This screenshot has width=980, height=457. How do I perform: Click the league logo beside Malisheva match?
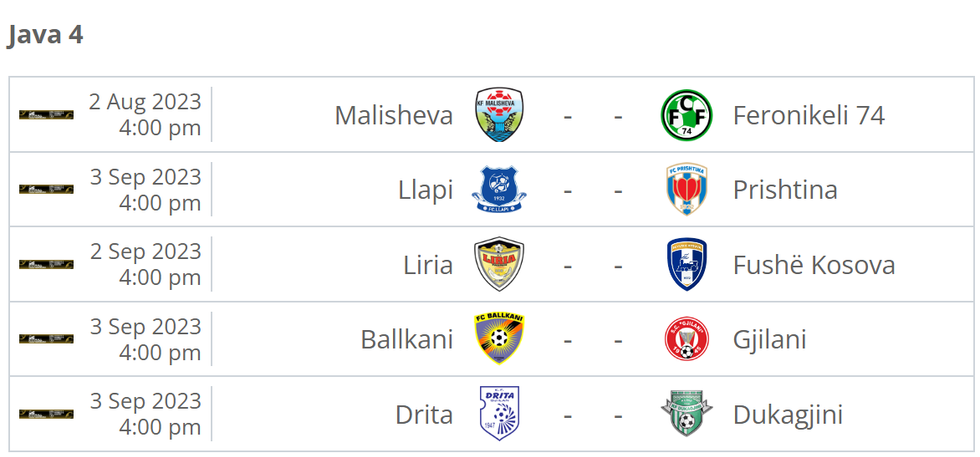point(46,115)
